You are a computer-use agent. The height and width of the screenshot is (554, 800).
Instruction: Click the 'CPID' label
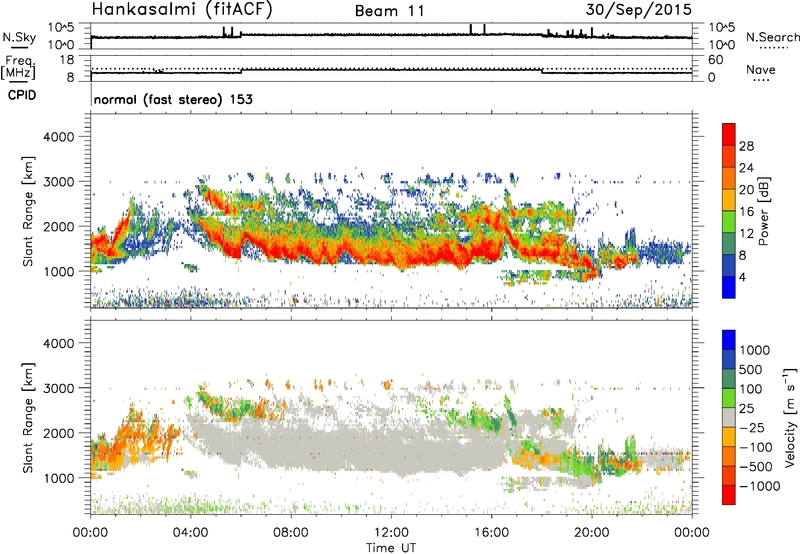pos(22,95)
